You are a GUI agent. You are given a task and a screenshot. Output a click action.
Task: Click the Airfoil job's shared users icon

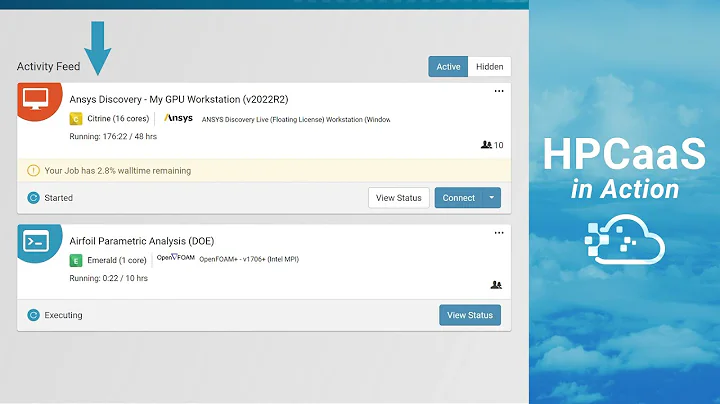coord(496,285)
